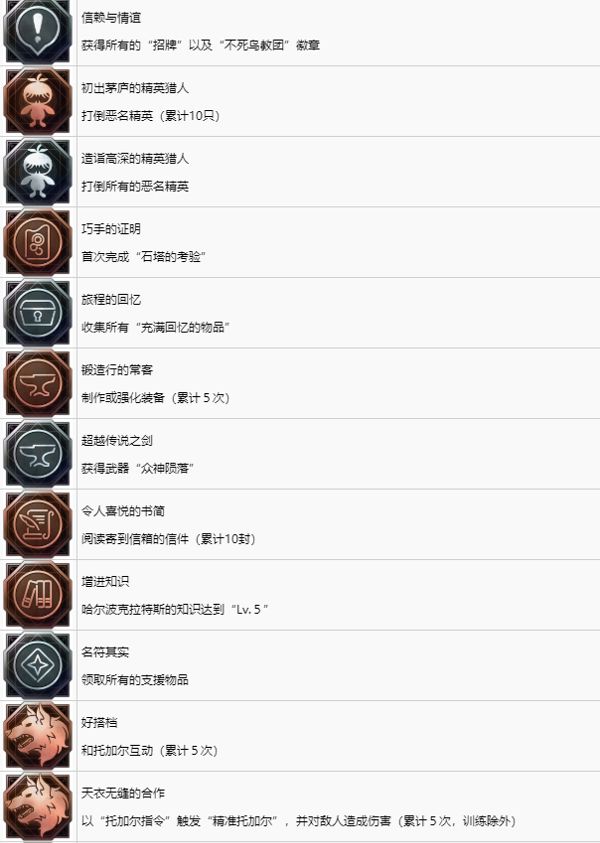Select the bronze tomato creature trophy icon
600x843 pixels.
click(x=38, y=101)
